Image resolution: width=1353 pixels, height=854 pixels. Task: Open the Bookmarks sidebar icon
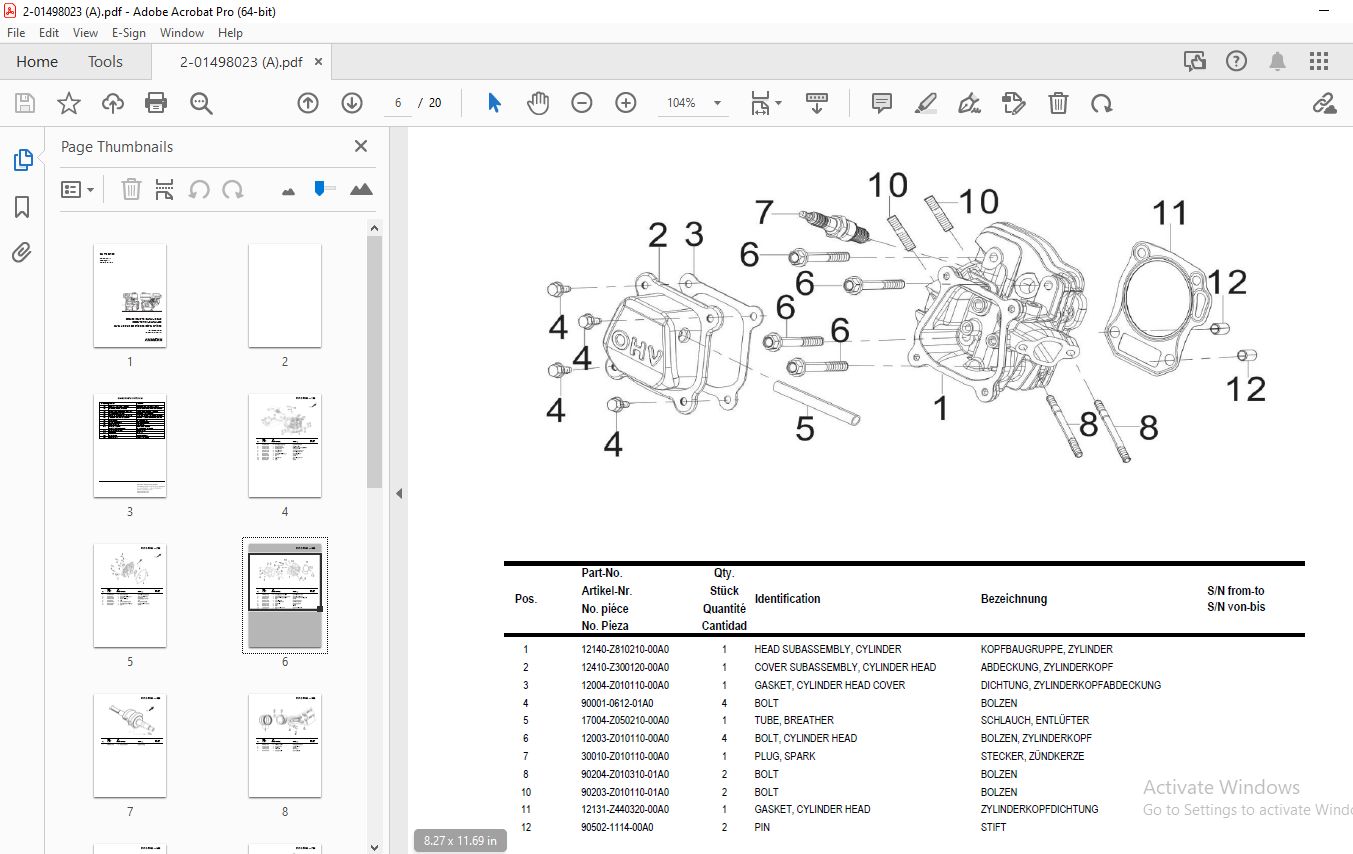click(x=22, y=207)
